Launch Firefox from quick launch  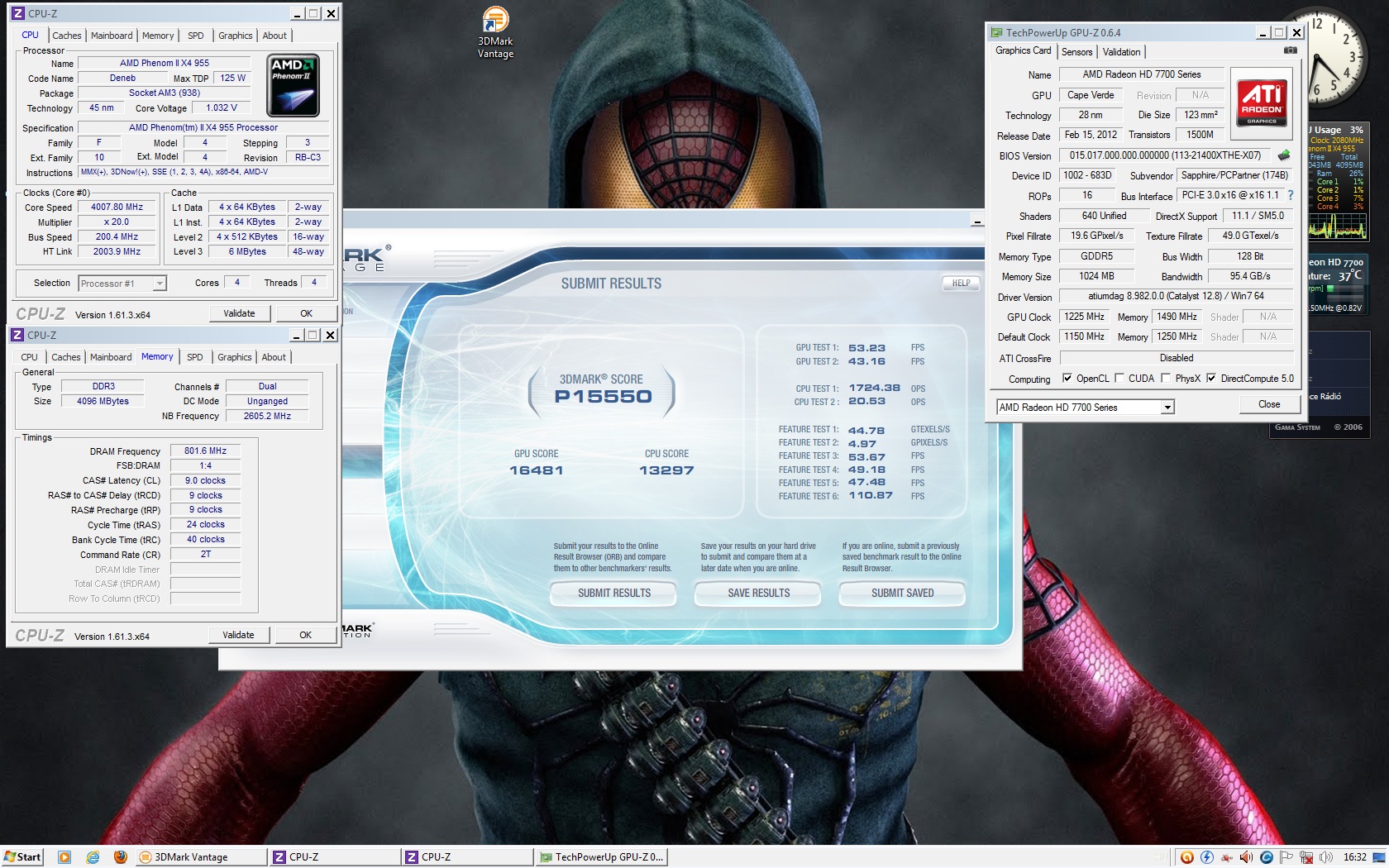(x=120, y=857)
